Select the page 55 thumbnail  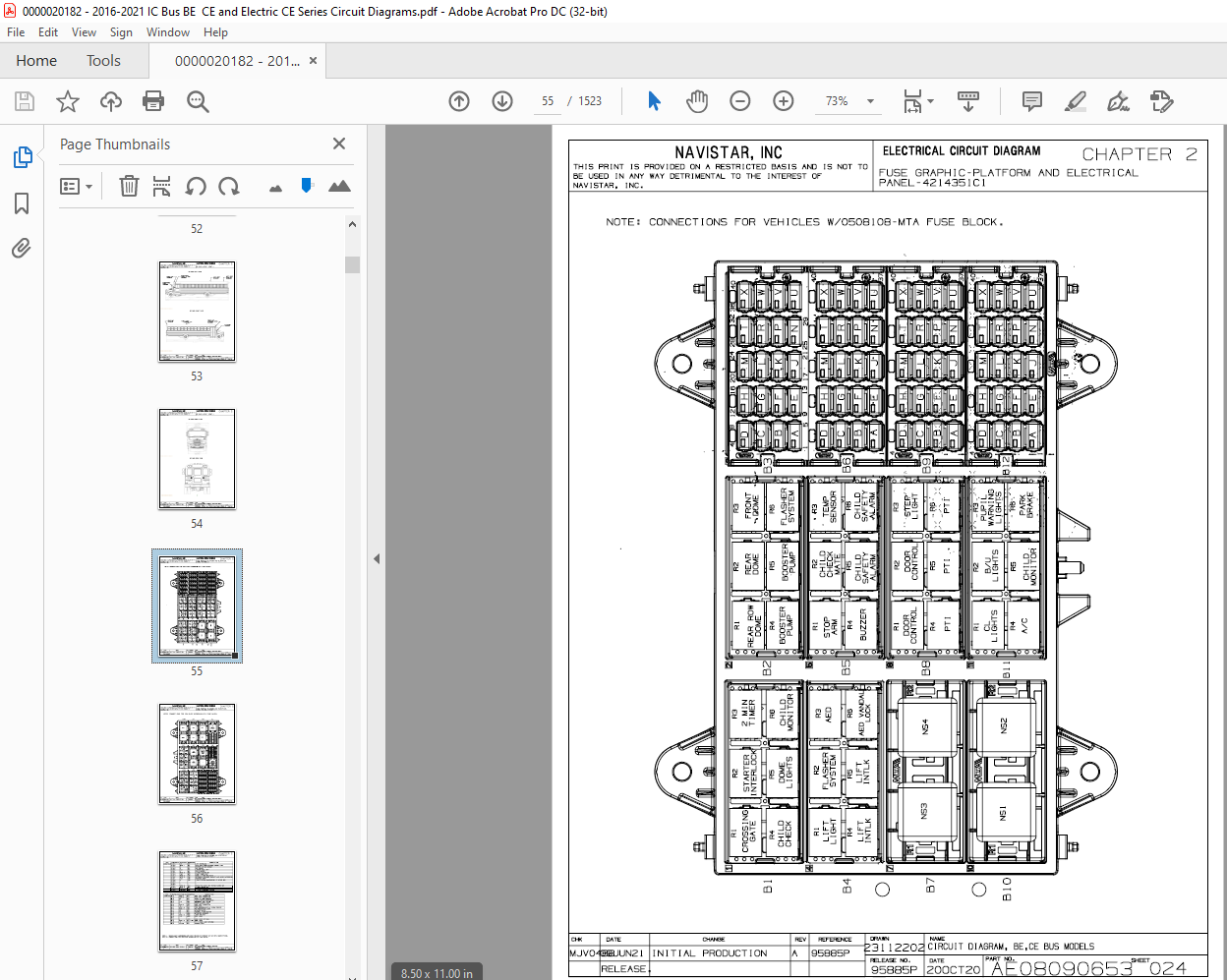(197, 605)
